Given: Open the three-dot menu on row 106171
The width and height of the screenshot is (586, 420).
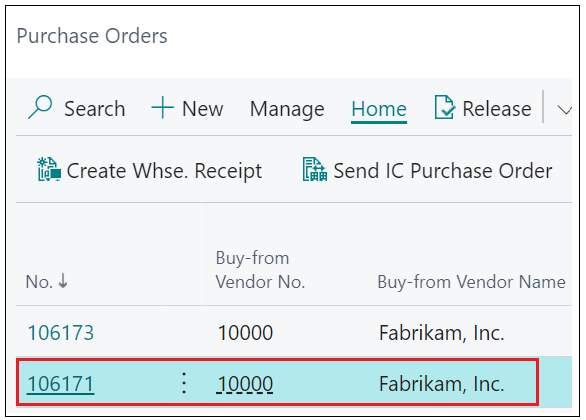Looking at the screenshot, I should pos(184,383).
